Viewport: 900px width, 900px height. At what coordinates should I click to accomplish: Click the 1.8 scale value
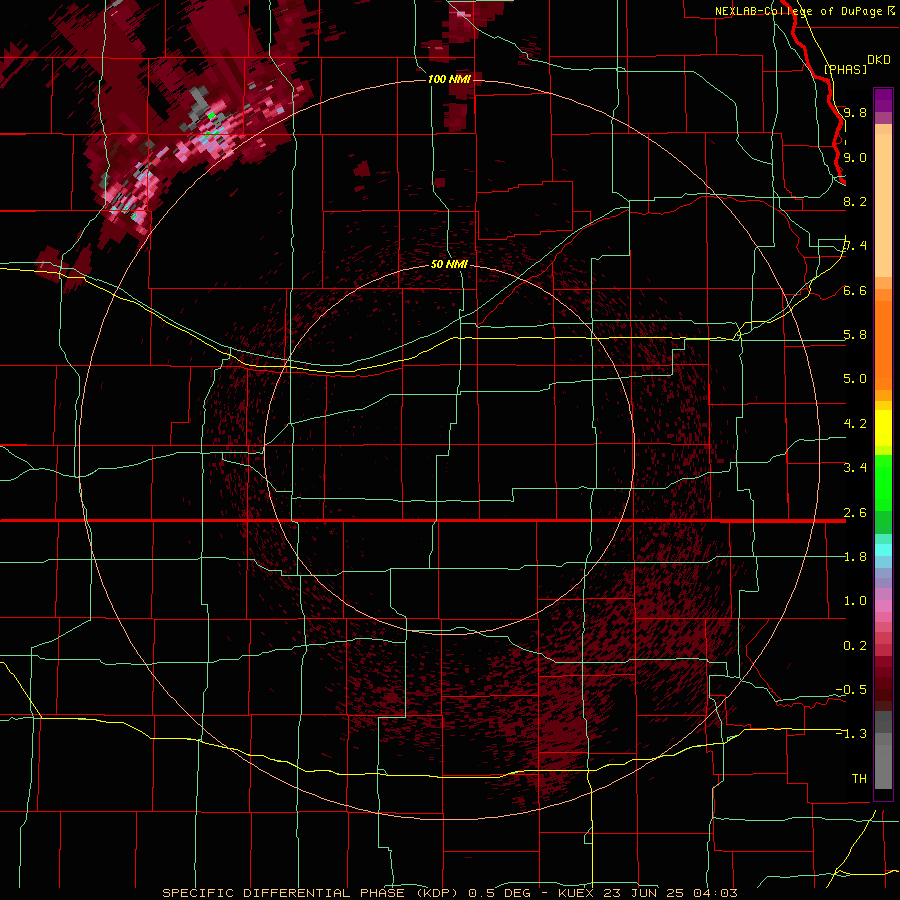coord(855,557)
